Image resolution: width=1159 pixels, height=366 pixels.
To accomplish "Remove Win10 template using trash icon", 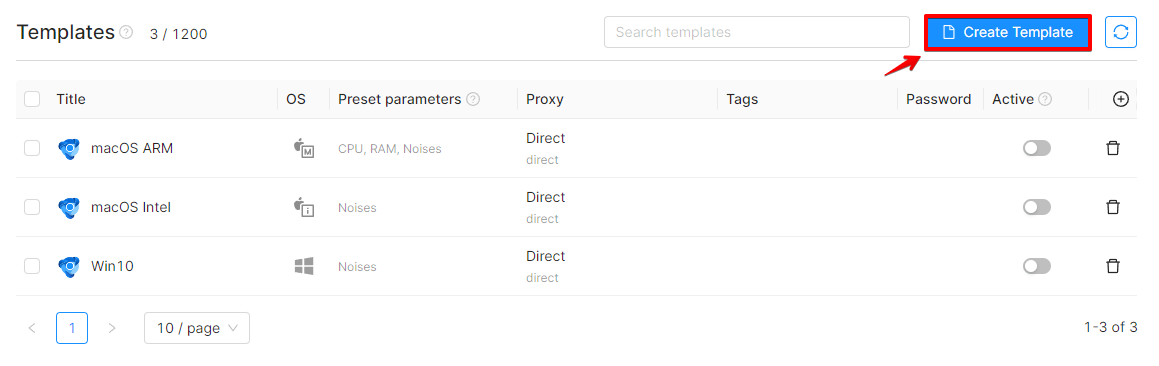I will pos(1112,266).
